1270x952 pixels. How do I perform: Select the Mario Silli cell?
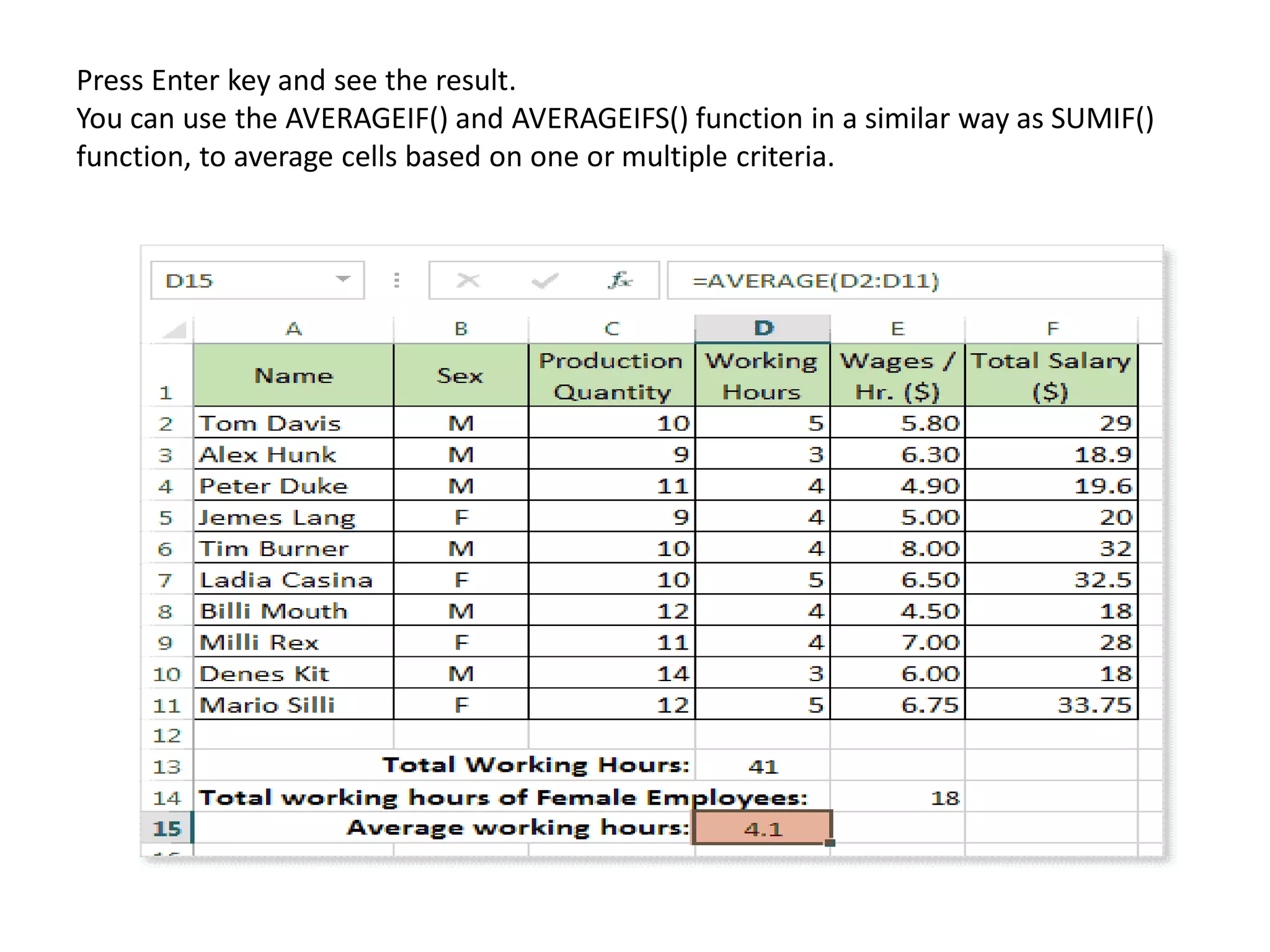pyautogui.click(x=293, y=705)
